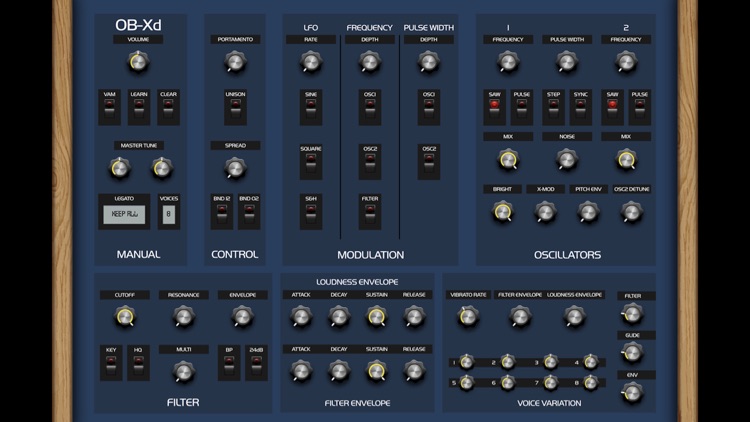Toggle Oscillator 1 PULSE switch
Image resolution: width=750 pixels, height=422 pixels.
pos(522,109)
